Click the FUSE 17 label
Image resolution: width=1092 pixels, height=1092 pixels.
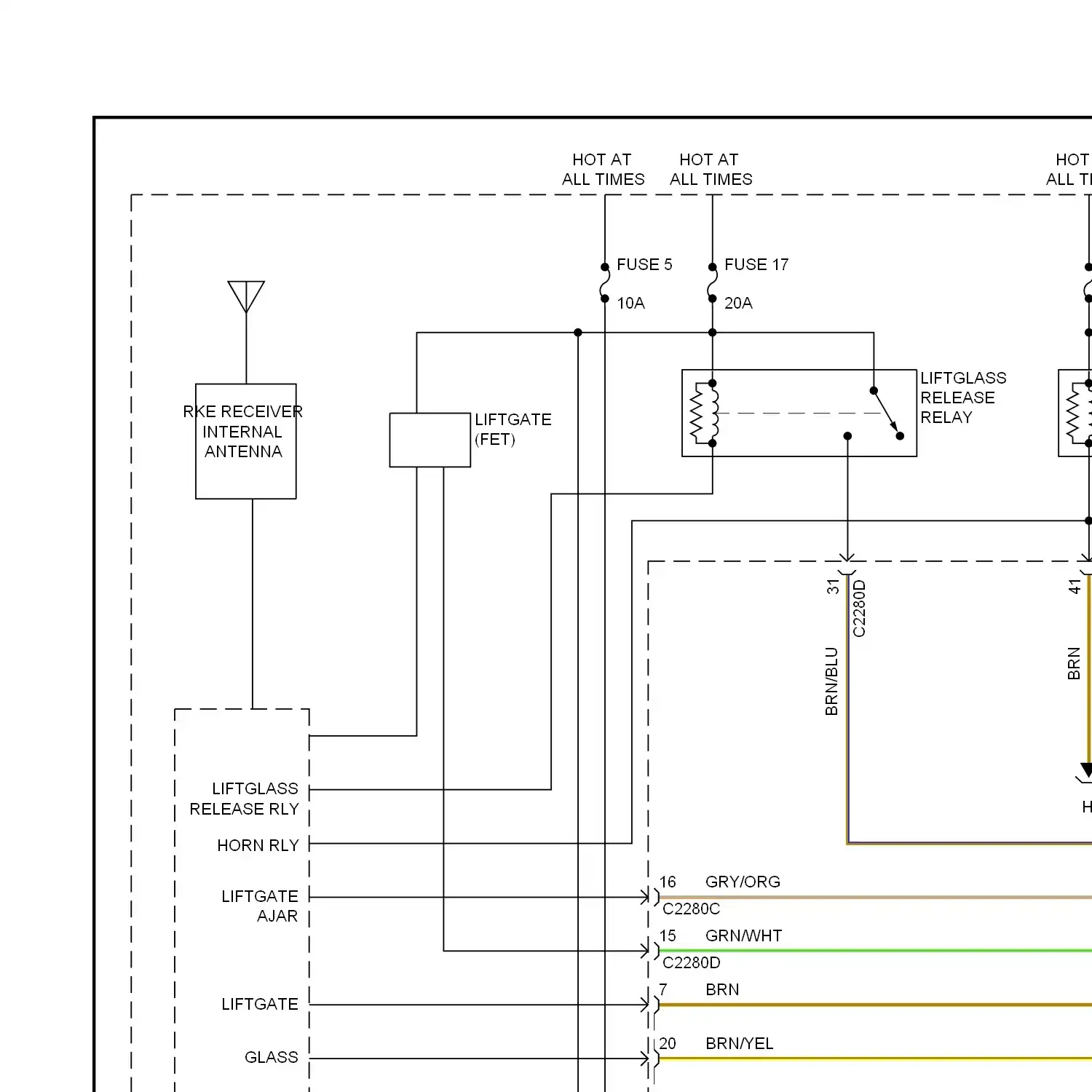point(756,264)
